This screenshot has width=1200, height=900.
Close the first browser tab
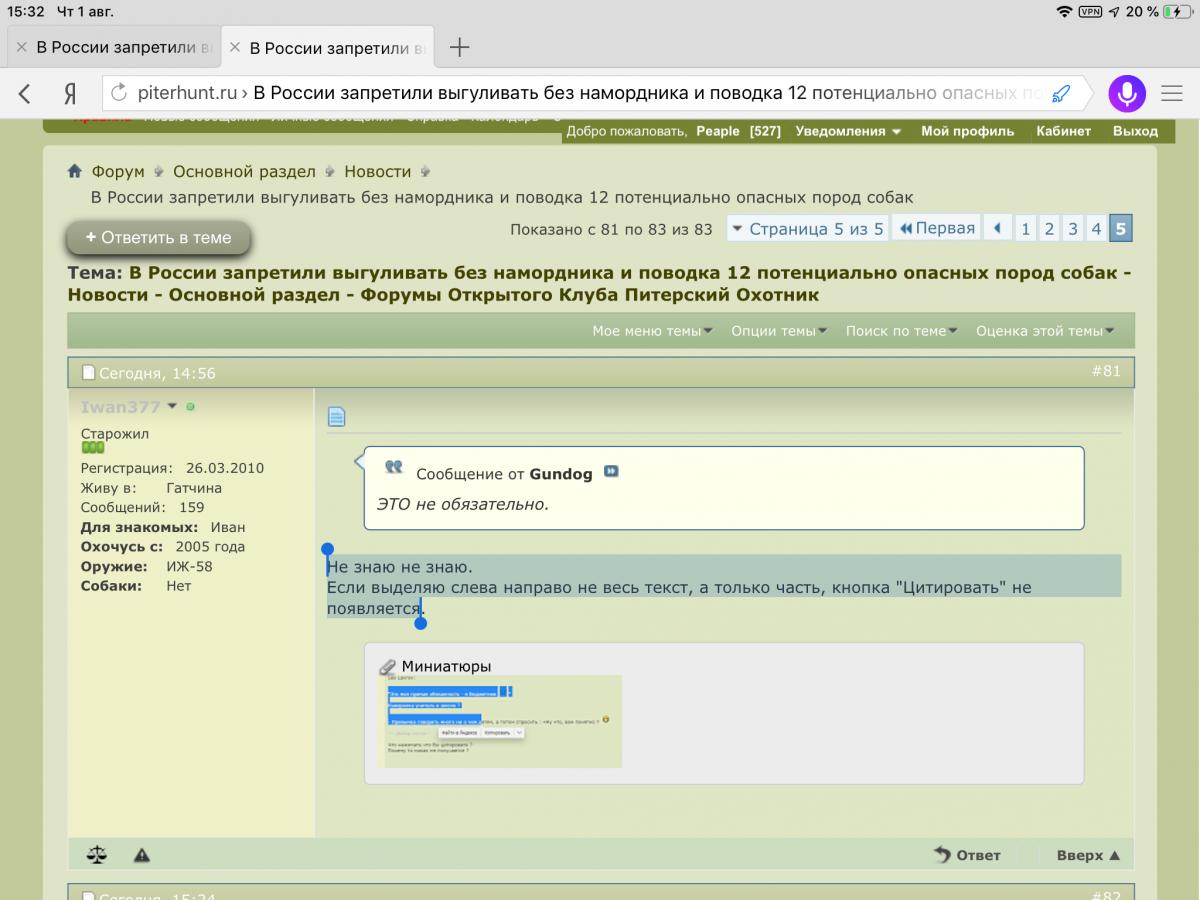point(21,47)
